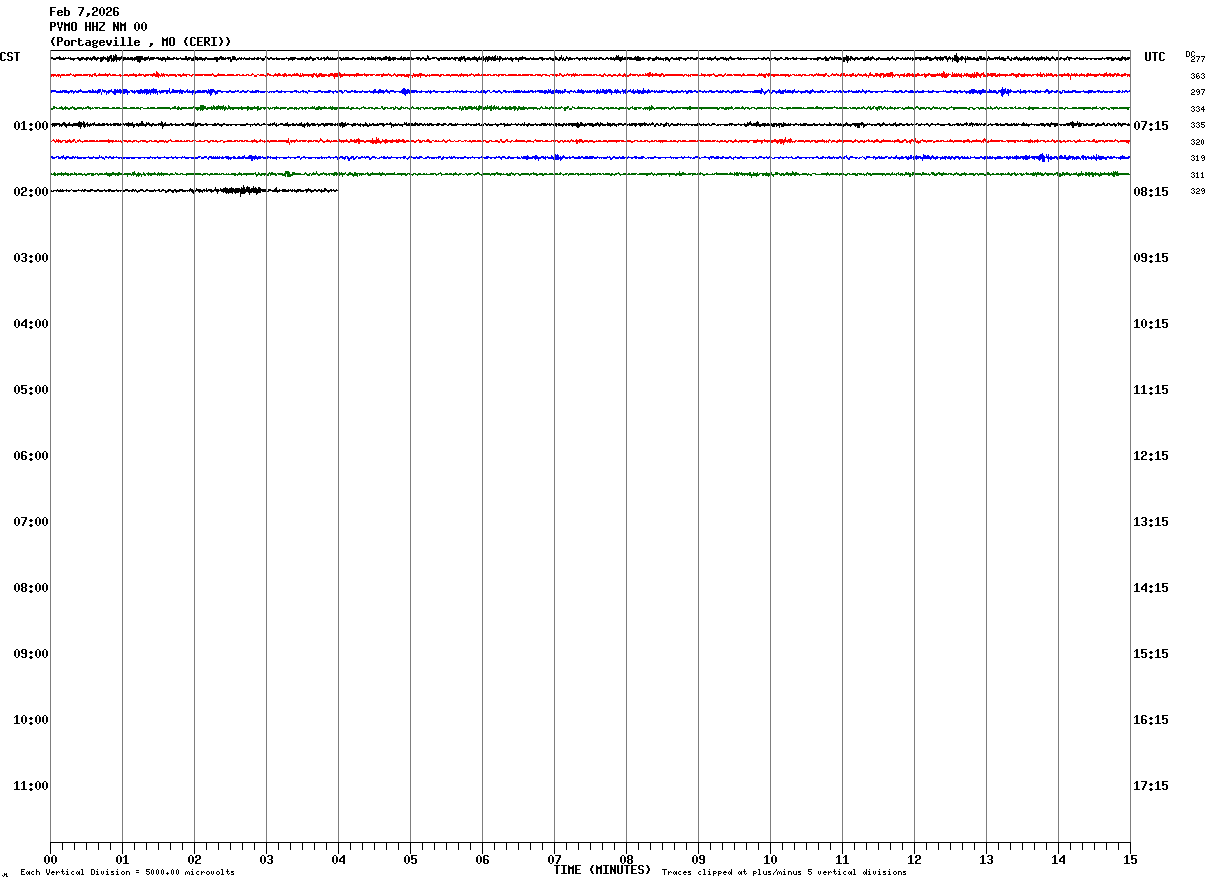The width and height of the screenshot is (1210, 886).
Task: Click the black burst on the 02:00 trace
Action: (x=242, y=190)
